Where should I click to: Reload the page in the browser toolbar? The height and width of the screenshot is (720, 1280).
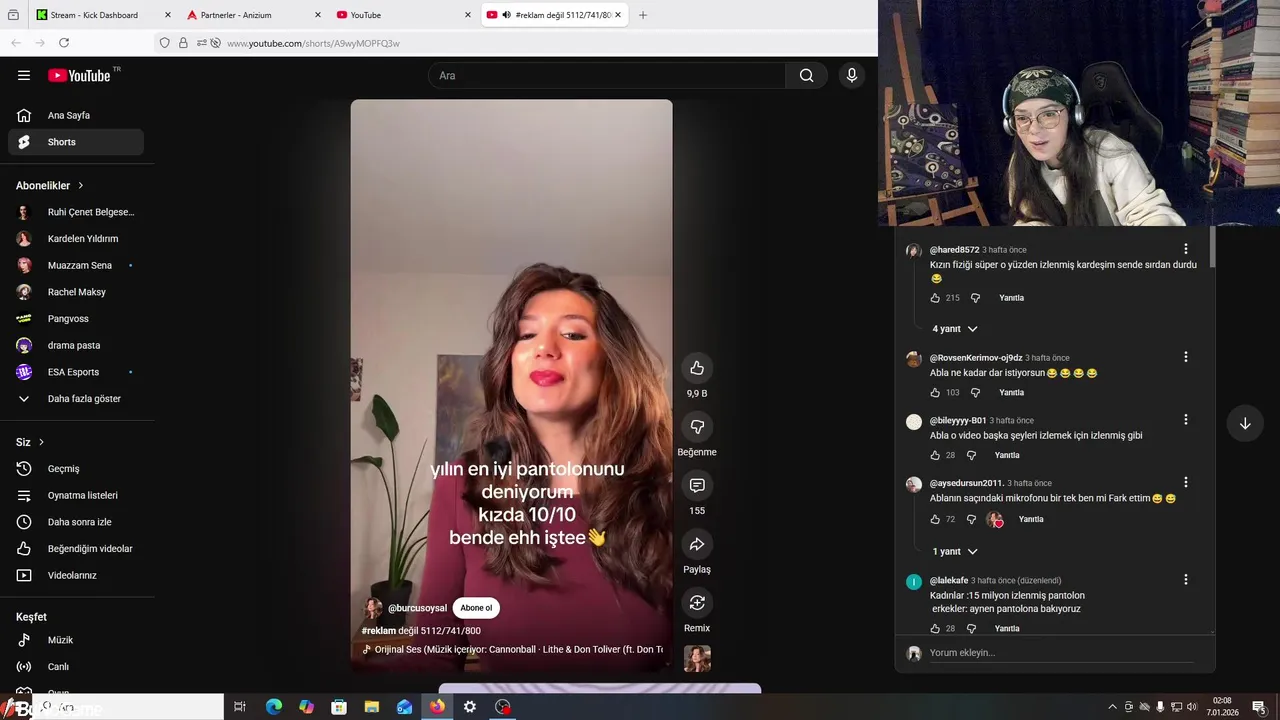coord(64,43)
